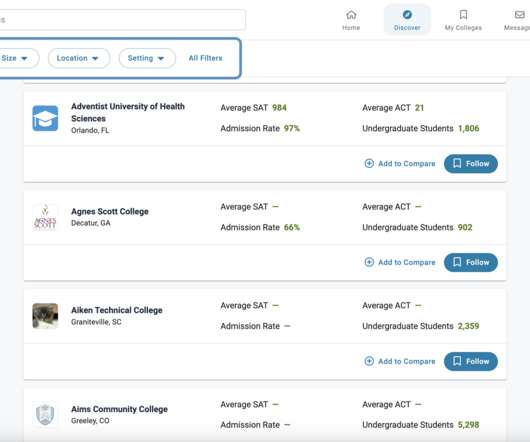Add Aiken Technical College to Compare
The width and height of the screenshot is (530, 442).
[x=400, y=361]
